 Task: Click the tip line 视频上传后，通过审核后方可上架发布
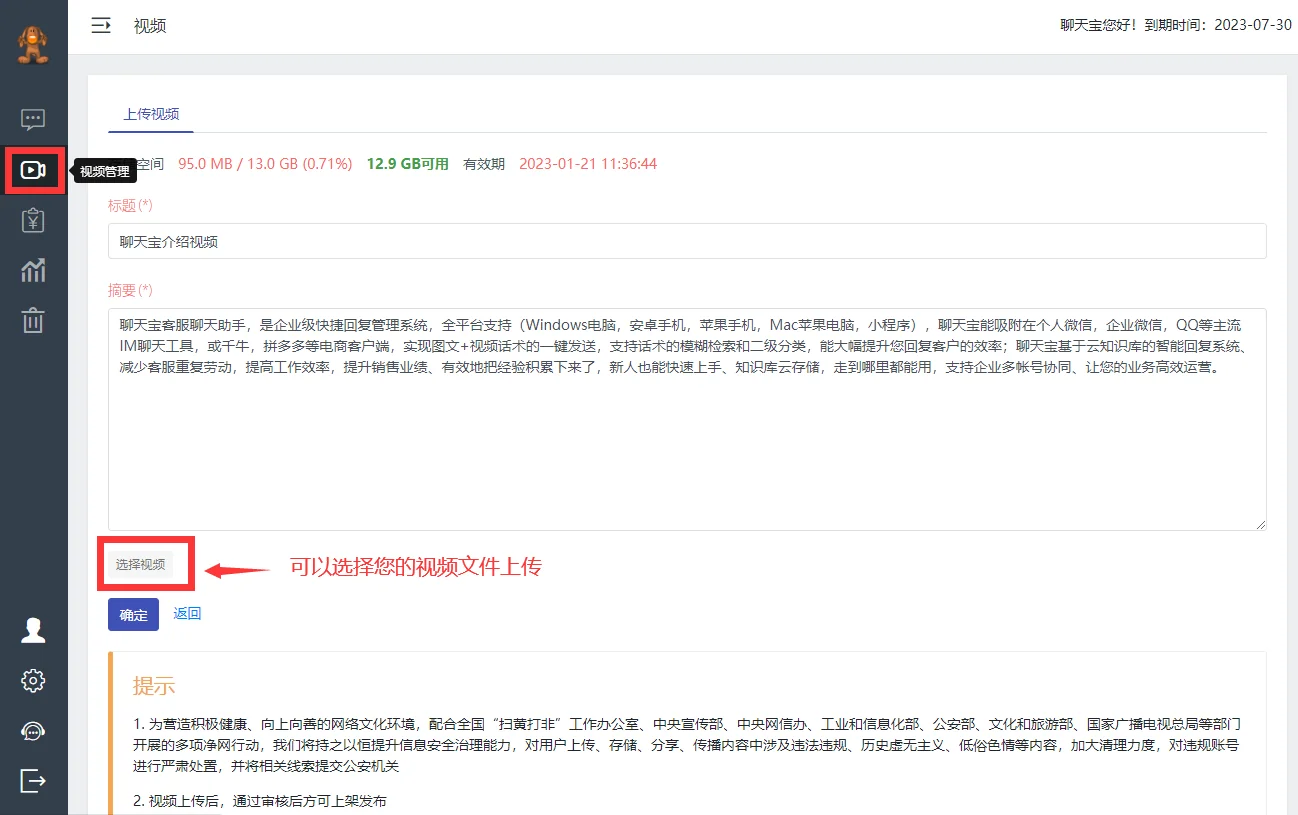pos(260,801)
